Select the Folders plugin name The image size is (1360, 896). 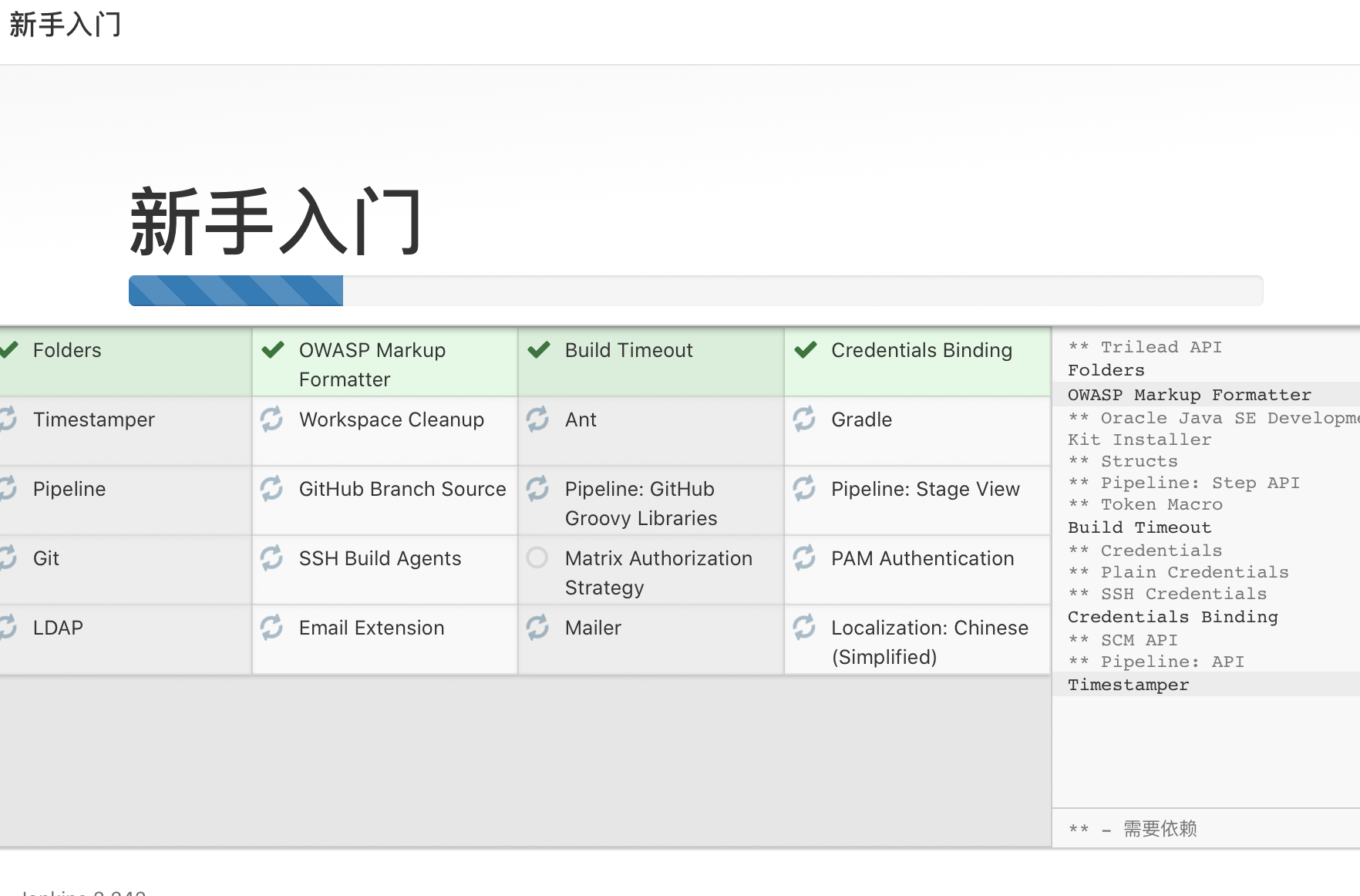[67, 350]
